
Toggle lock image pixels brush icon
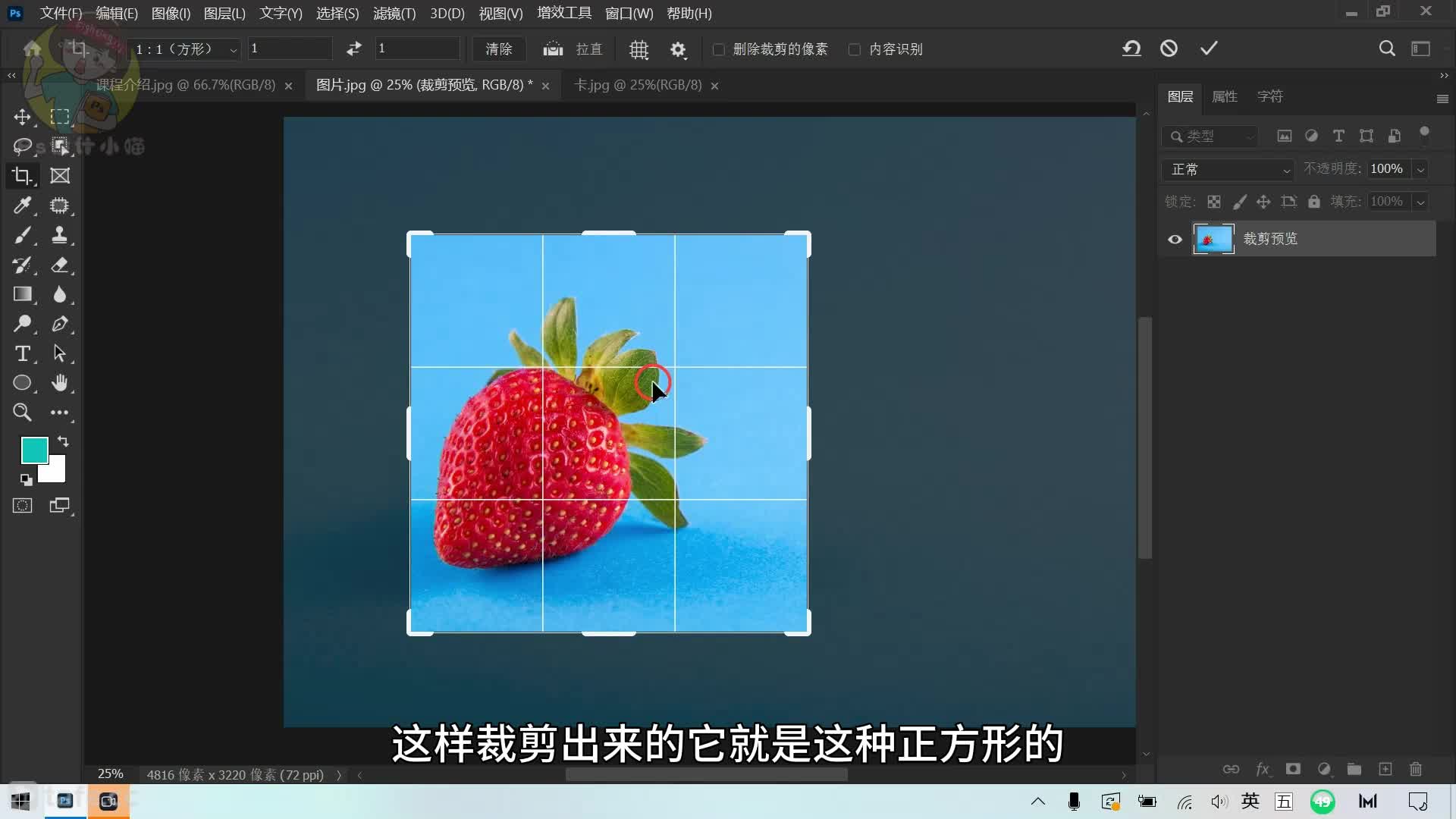click(x=1239, y=202)
